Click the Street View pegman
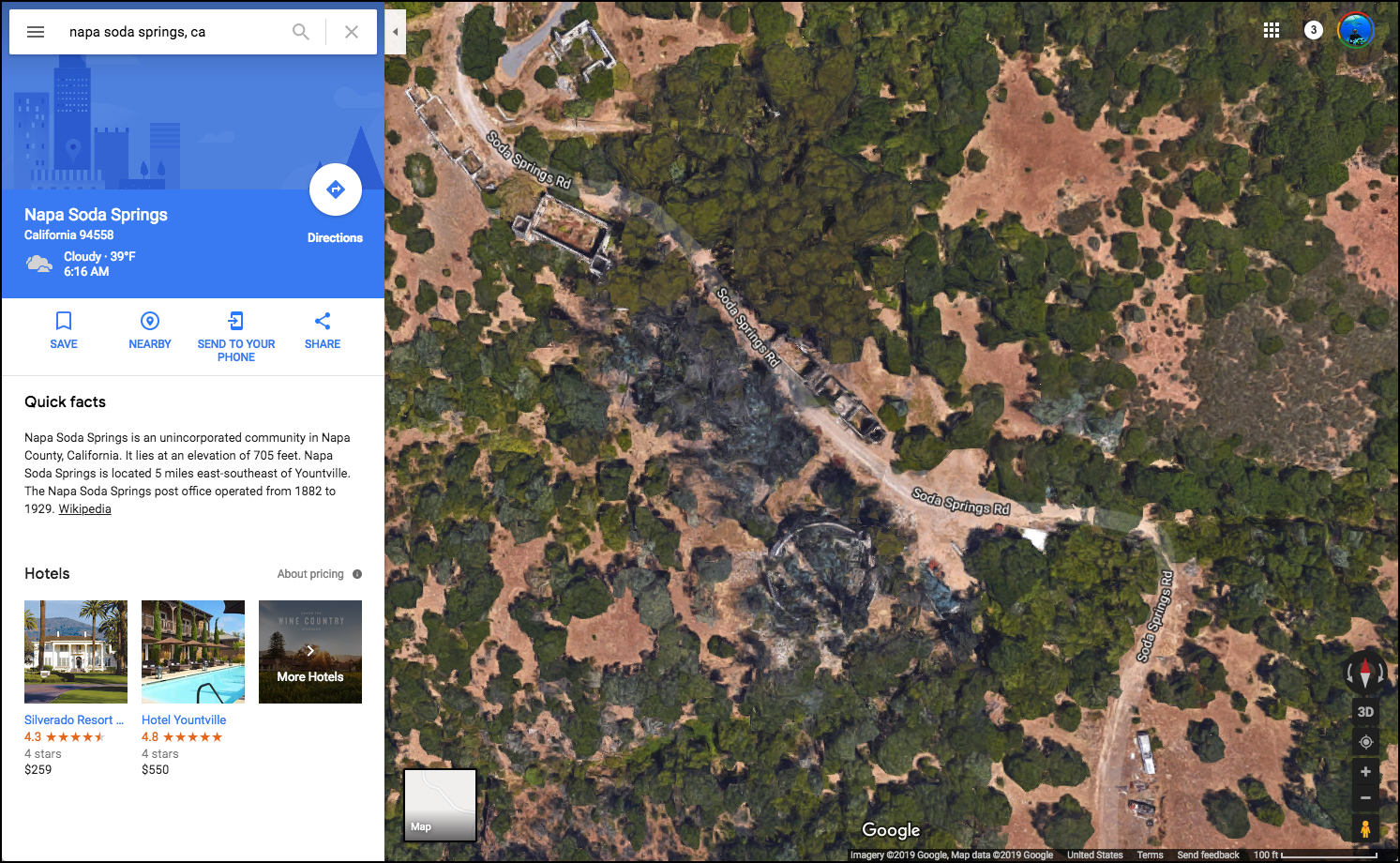 click(1365, 829)
